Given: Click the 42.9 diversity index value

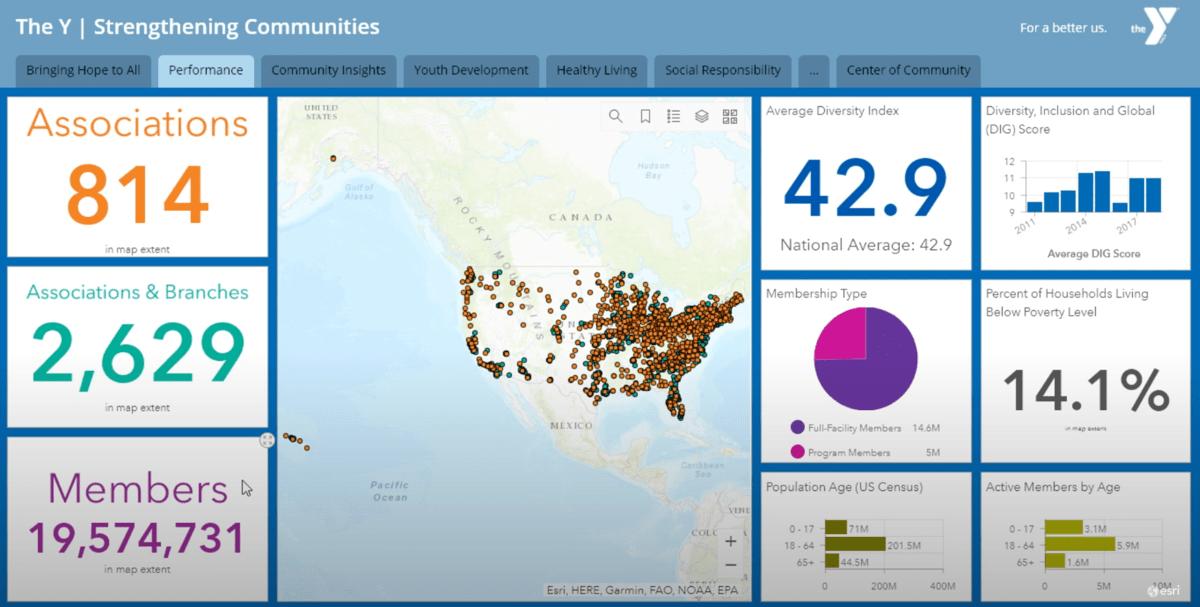Looking at the screenshot, I should [x=866, y=190].
